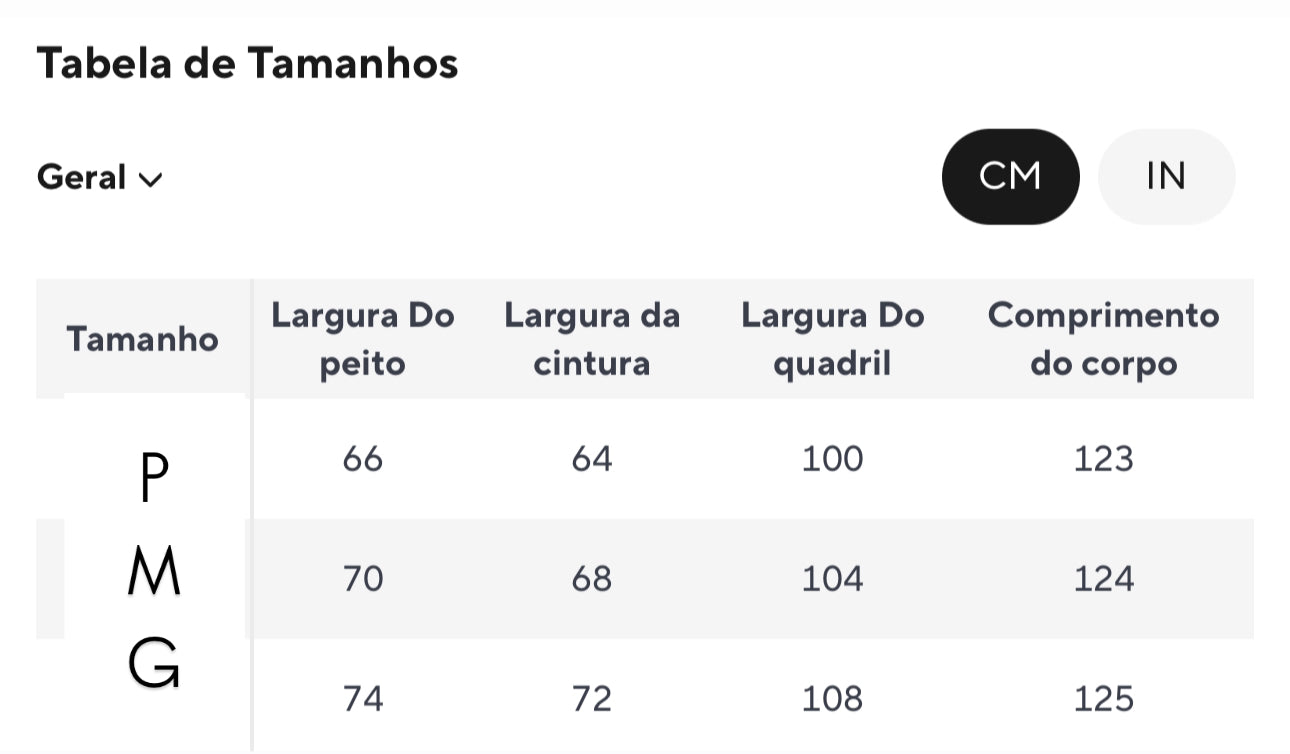This screenshot has width=1290, height=754.
Task: Click the Largura Do peito column header
Action: point(364,339)
